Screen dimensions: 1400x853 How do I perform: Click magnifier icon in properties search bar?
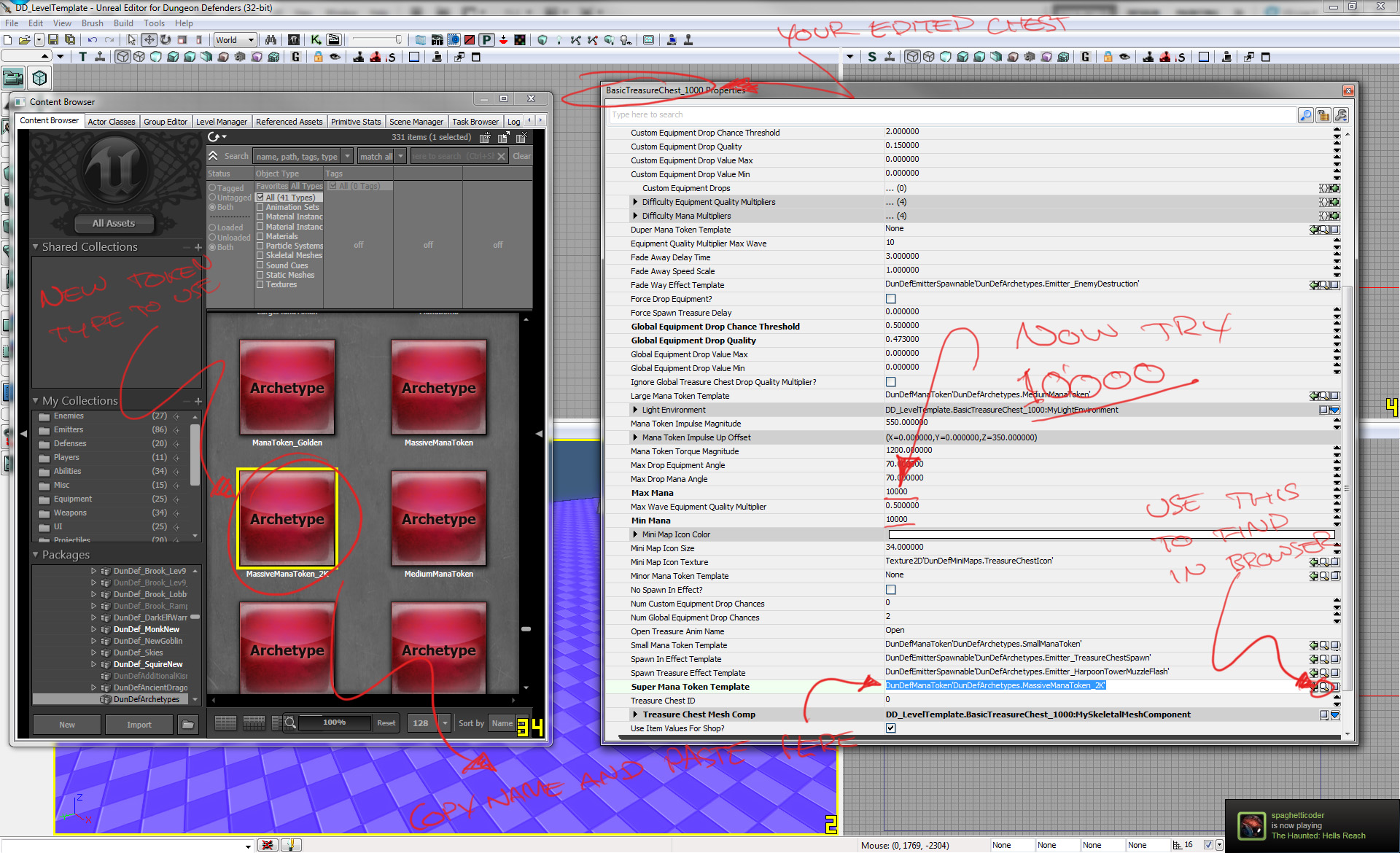(1305, 115)
